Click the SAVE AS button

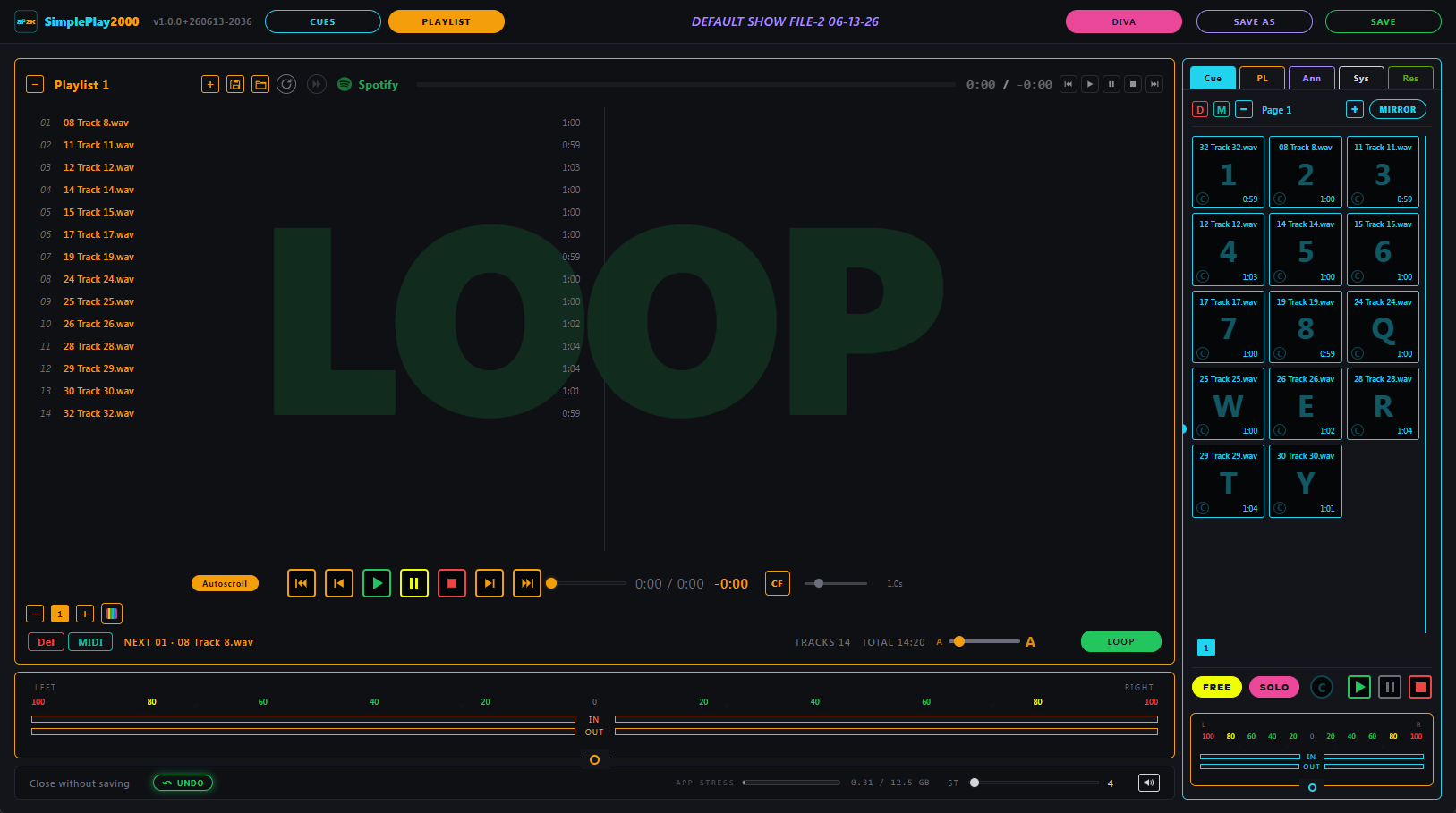click(x=1255, y=21)
